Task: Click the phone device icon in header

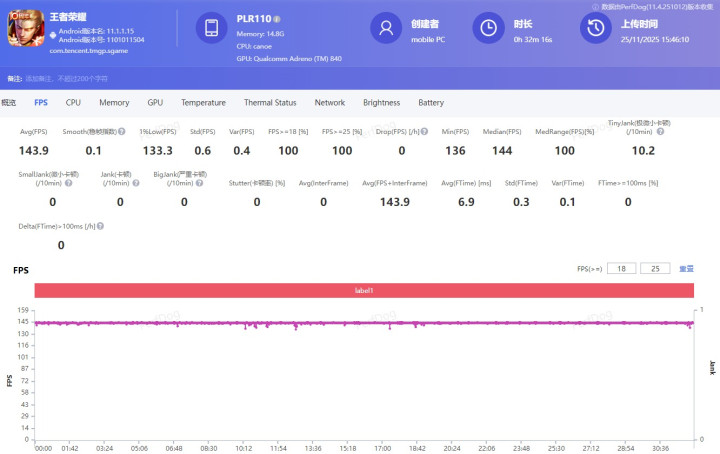Action: click(211, 28)
